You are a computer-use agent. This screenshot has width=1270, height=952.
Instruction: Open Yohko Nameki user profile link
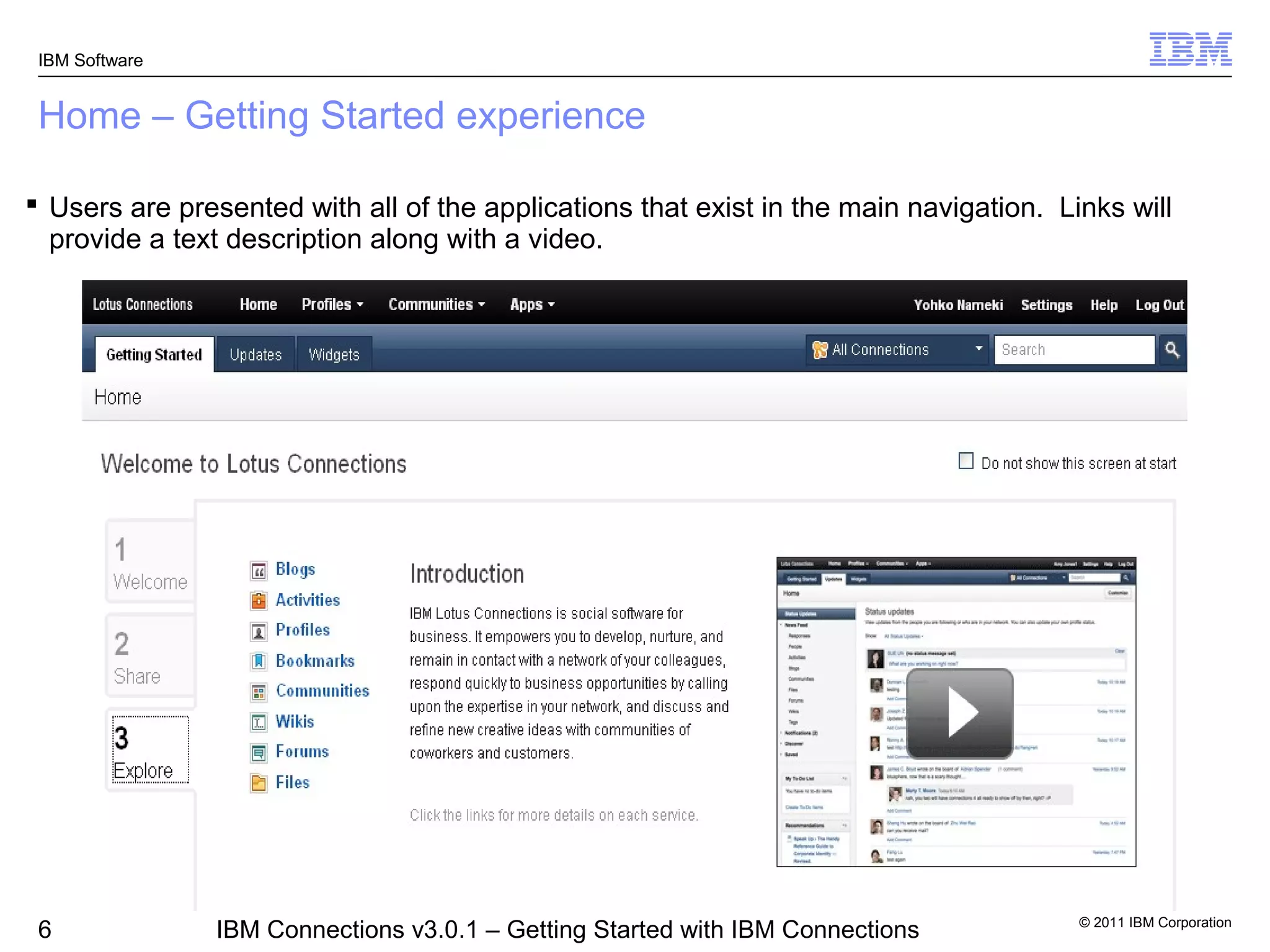coord(958,305)
